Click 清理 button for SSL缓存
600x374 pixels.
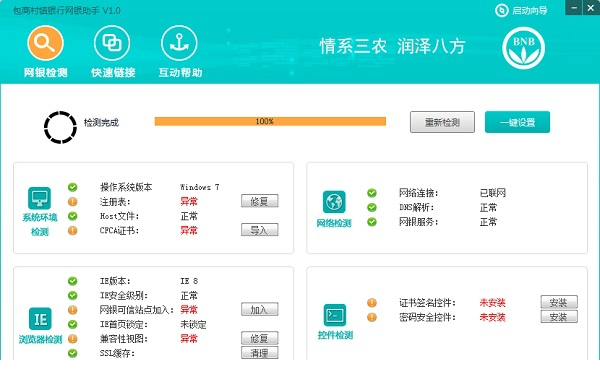click(259, 353)
